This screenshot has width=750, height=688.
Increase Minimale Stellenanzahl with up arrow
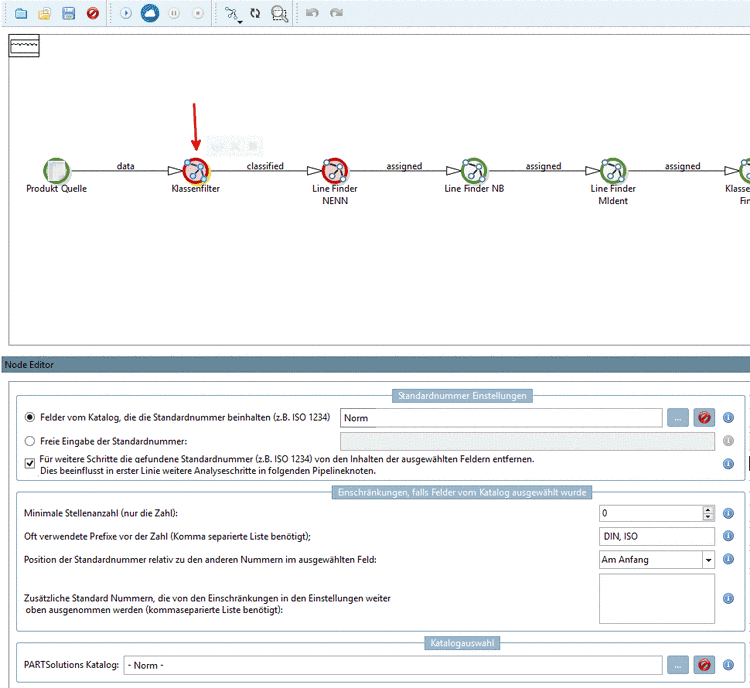[708, 509]
